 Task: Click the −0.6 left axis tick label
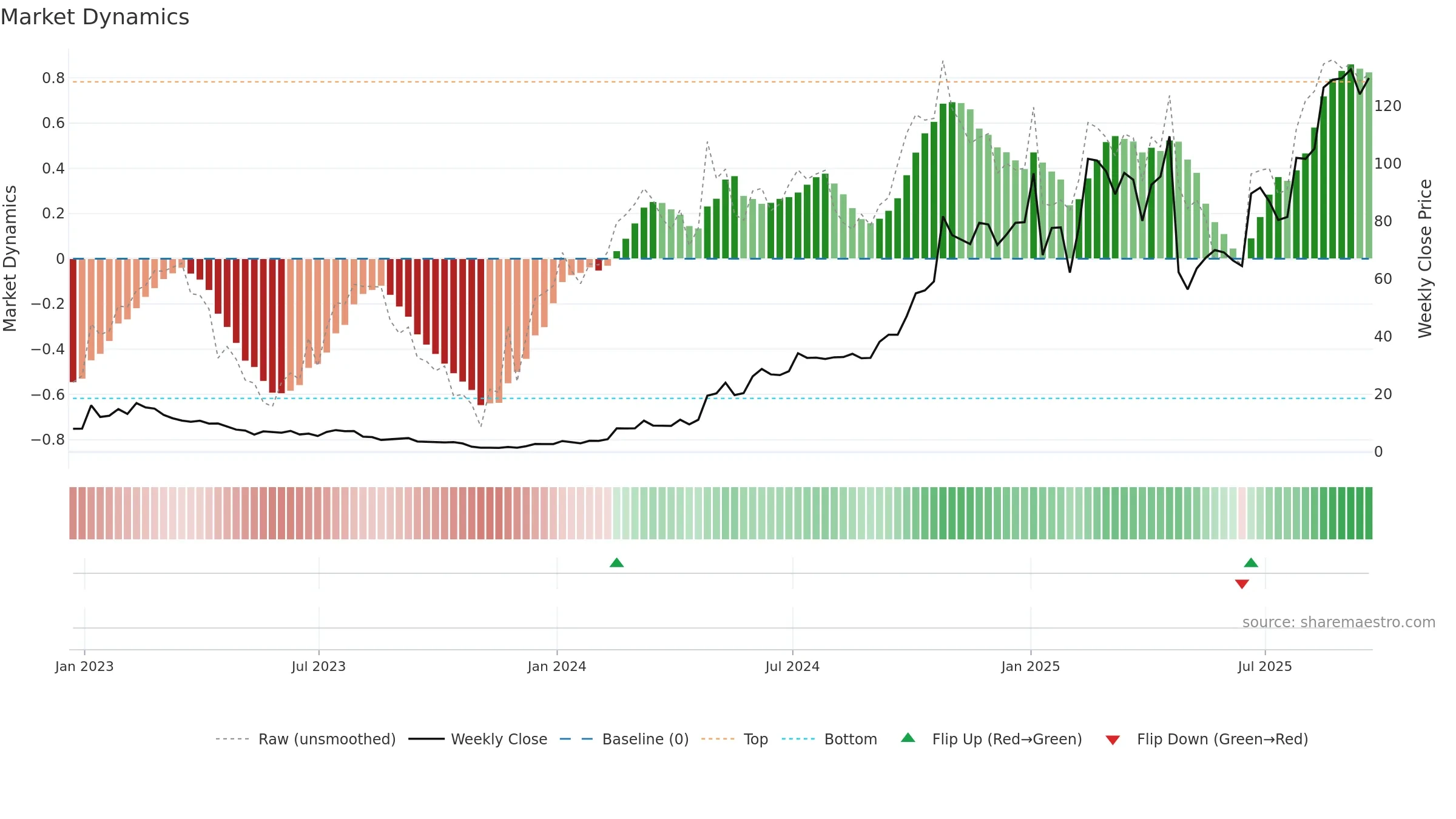click(x=48, y=394)
